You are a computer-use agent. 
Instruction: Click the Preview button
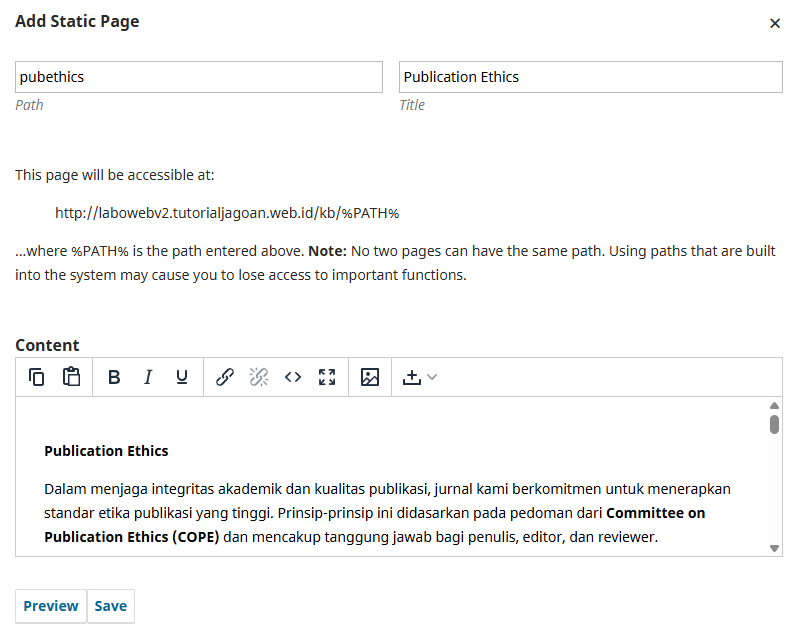pyautogui.click(x=51, y=606)
